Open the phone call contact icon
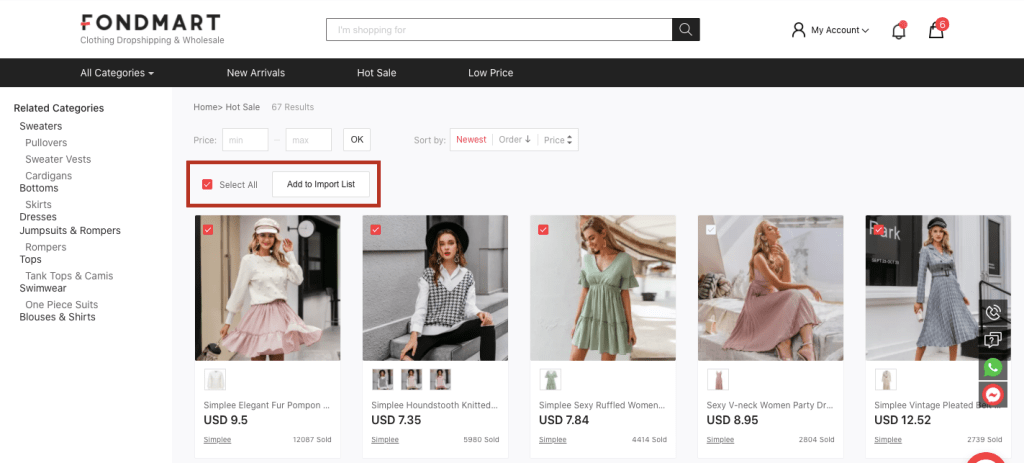The image size is (1024, 463). pos(993,312)
